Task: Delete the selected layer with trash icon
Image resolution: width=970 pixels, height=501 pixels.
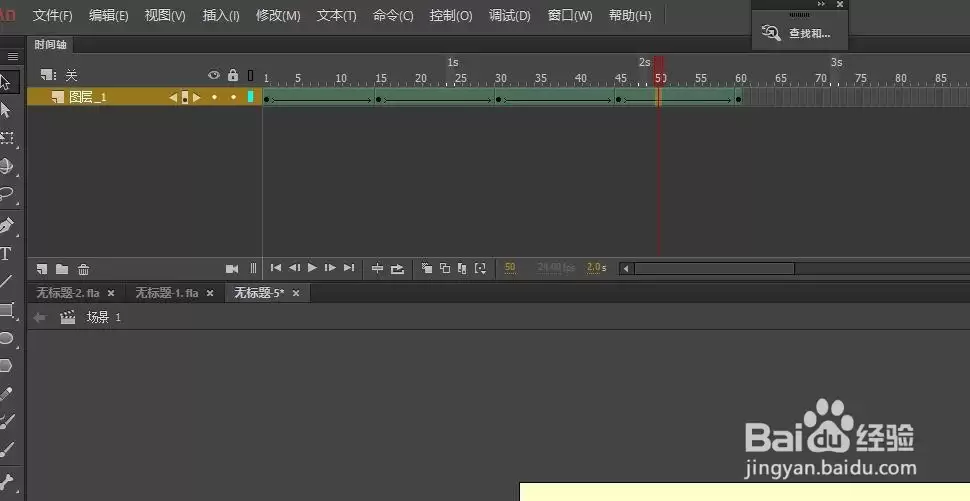Action: [x=84, y=269]
